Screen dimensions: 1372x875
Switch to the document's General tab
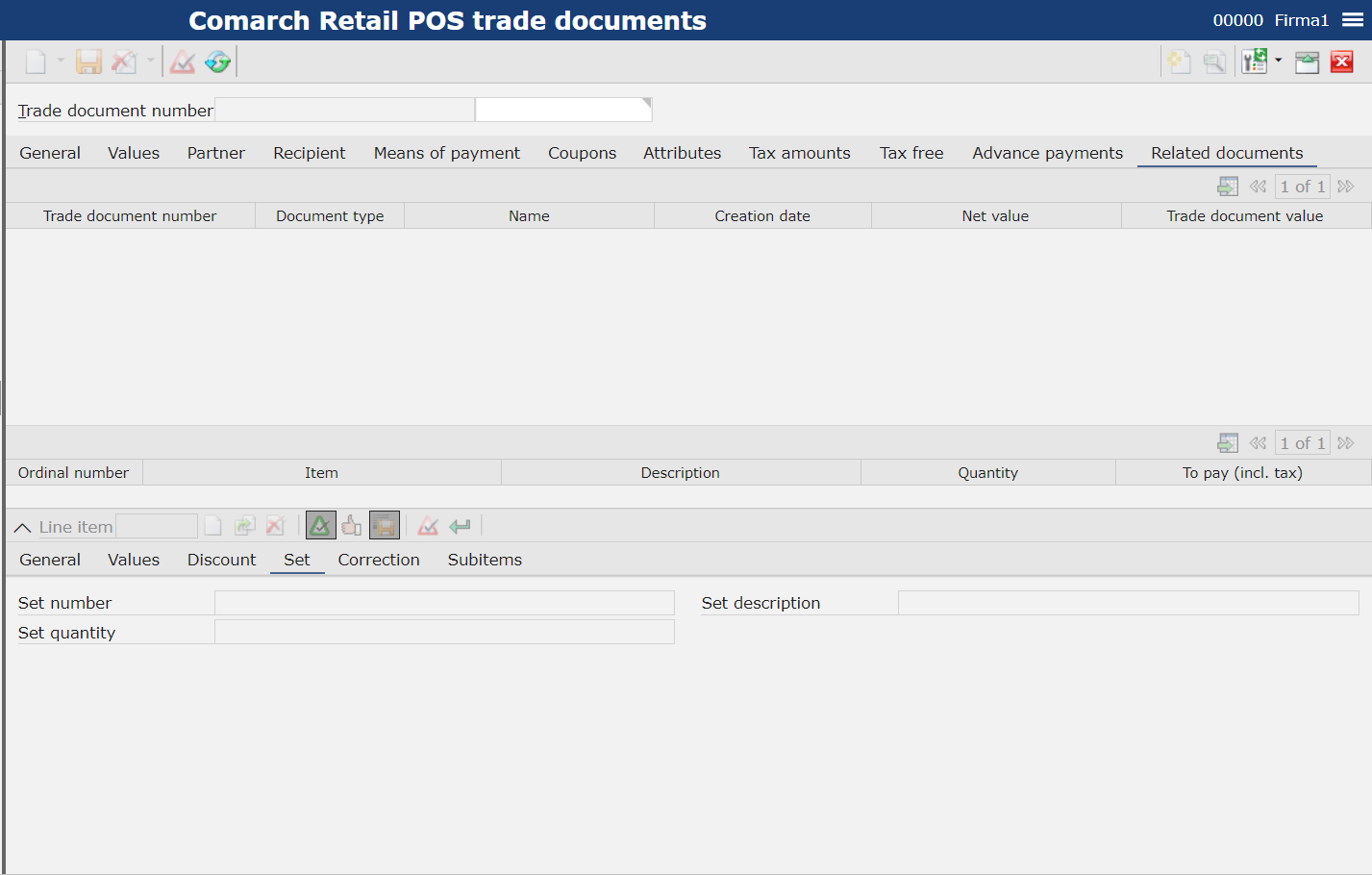point(50,153)
